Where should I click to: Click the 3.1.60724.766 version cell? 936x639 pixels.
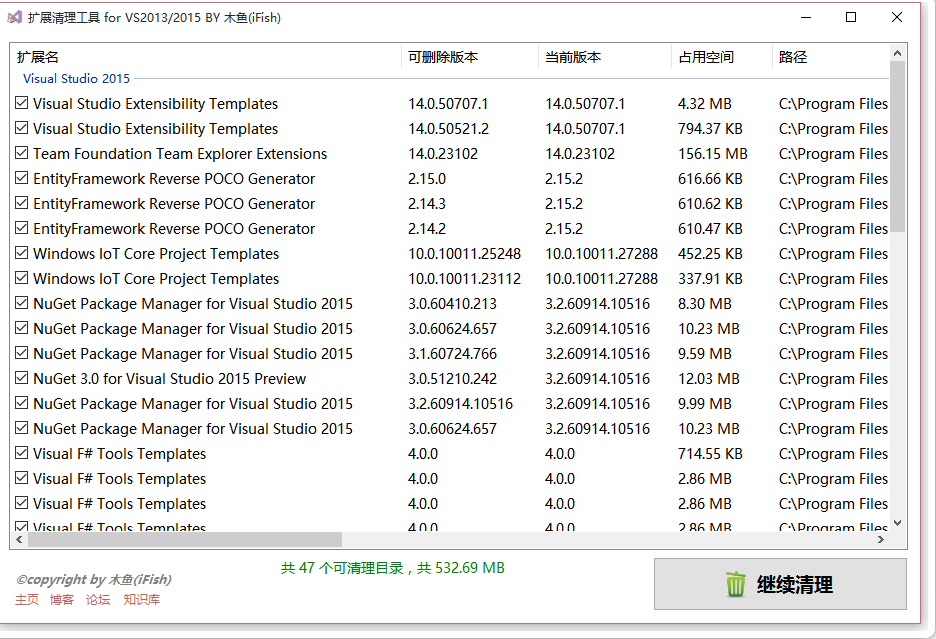tap(452, 354)
